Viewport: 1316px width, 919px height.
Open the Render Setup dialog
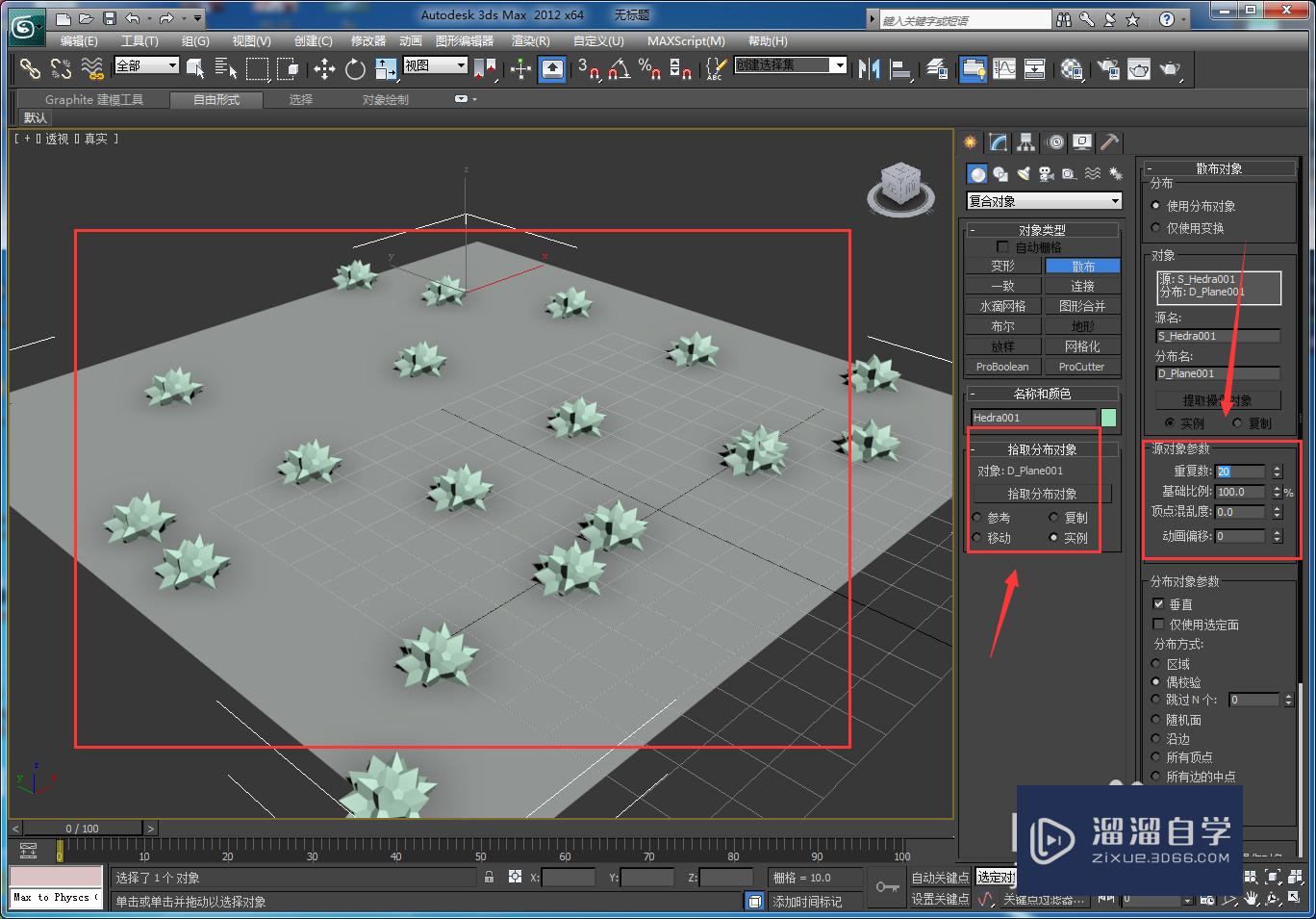(x=1108, y=68)
